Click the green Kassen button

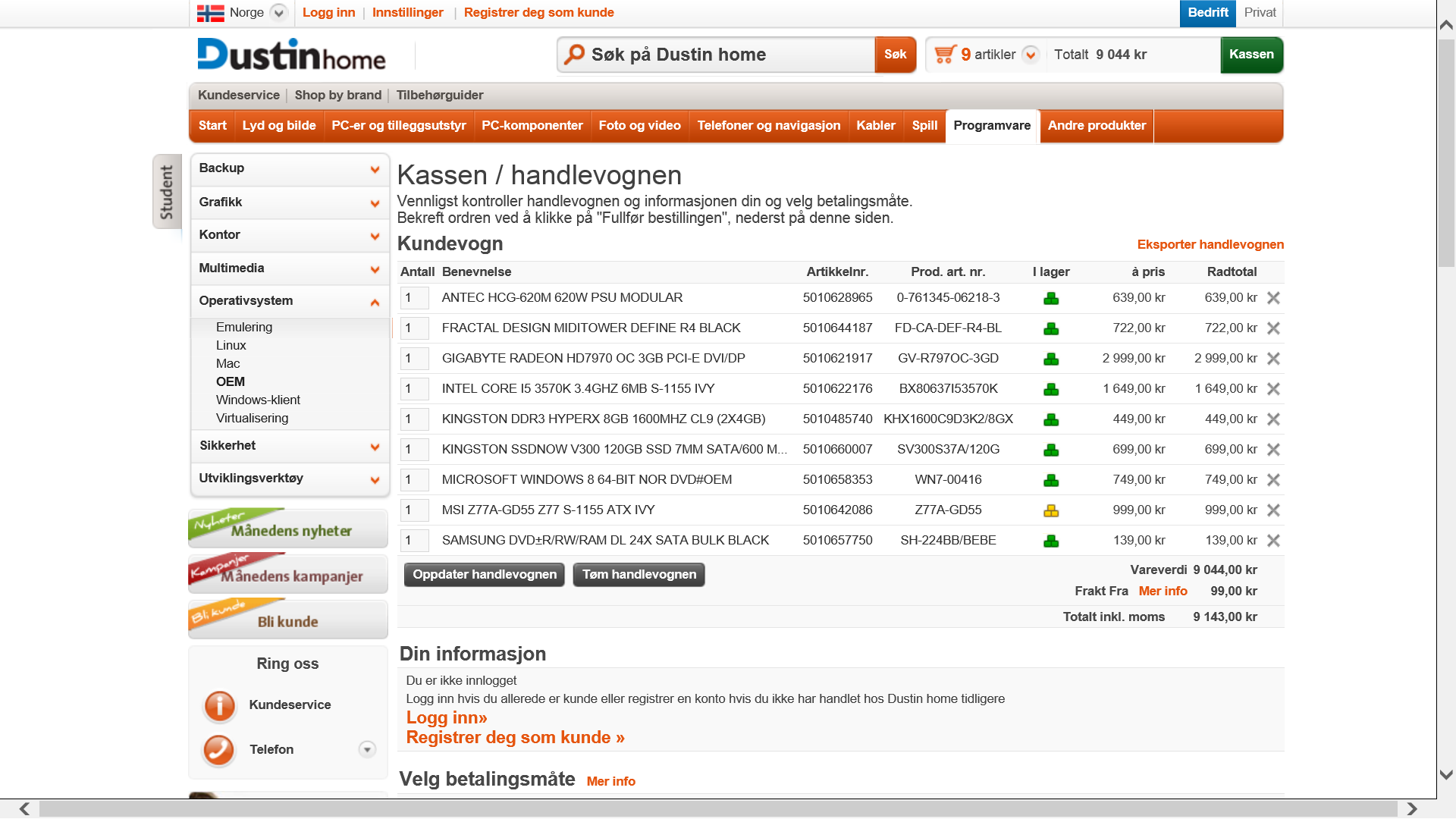pos(1251,55)
